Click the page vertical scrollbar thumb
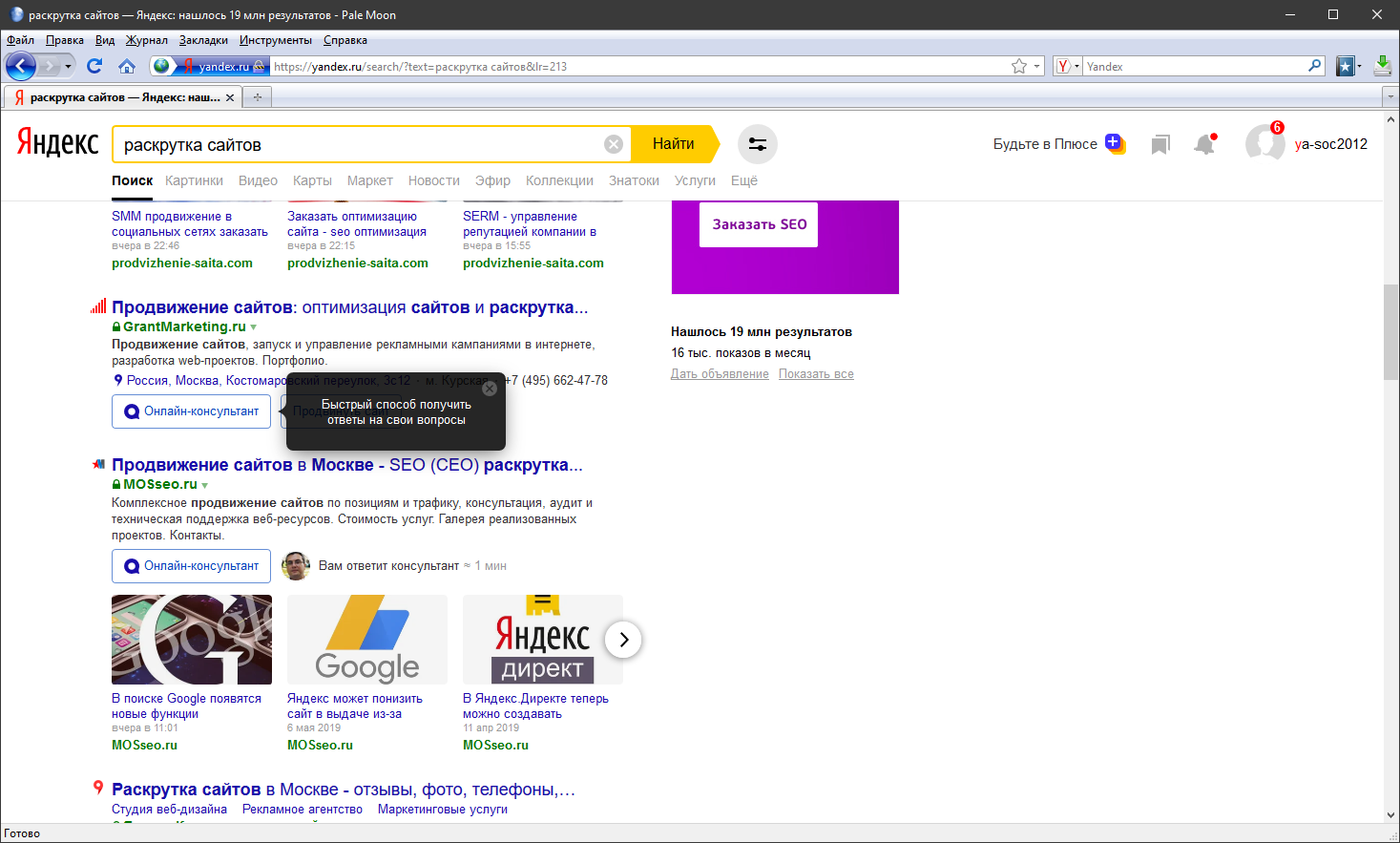Viewport: 1400px width, 843px height. 1390,332
